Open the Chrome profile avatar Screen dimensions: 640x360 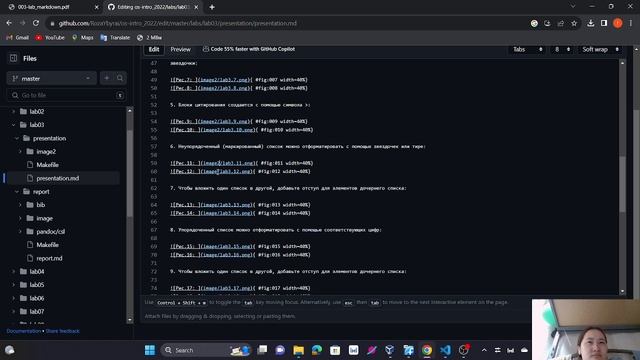tap(618, 23)
